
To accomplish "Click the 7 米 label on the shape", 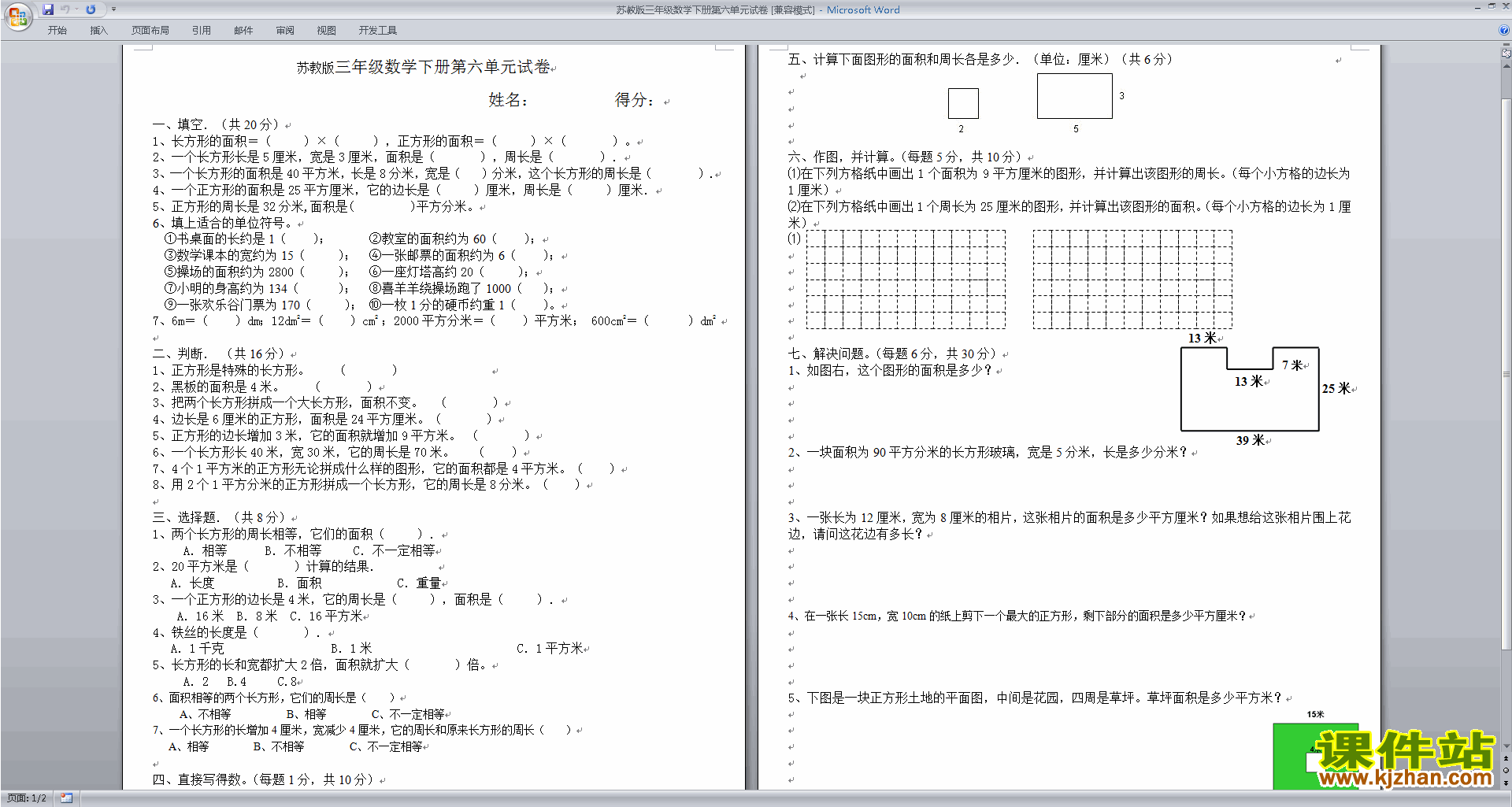I will 1292,365.
